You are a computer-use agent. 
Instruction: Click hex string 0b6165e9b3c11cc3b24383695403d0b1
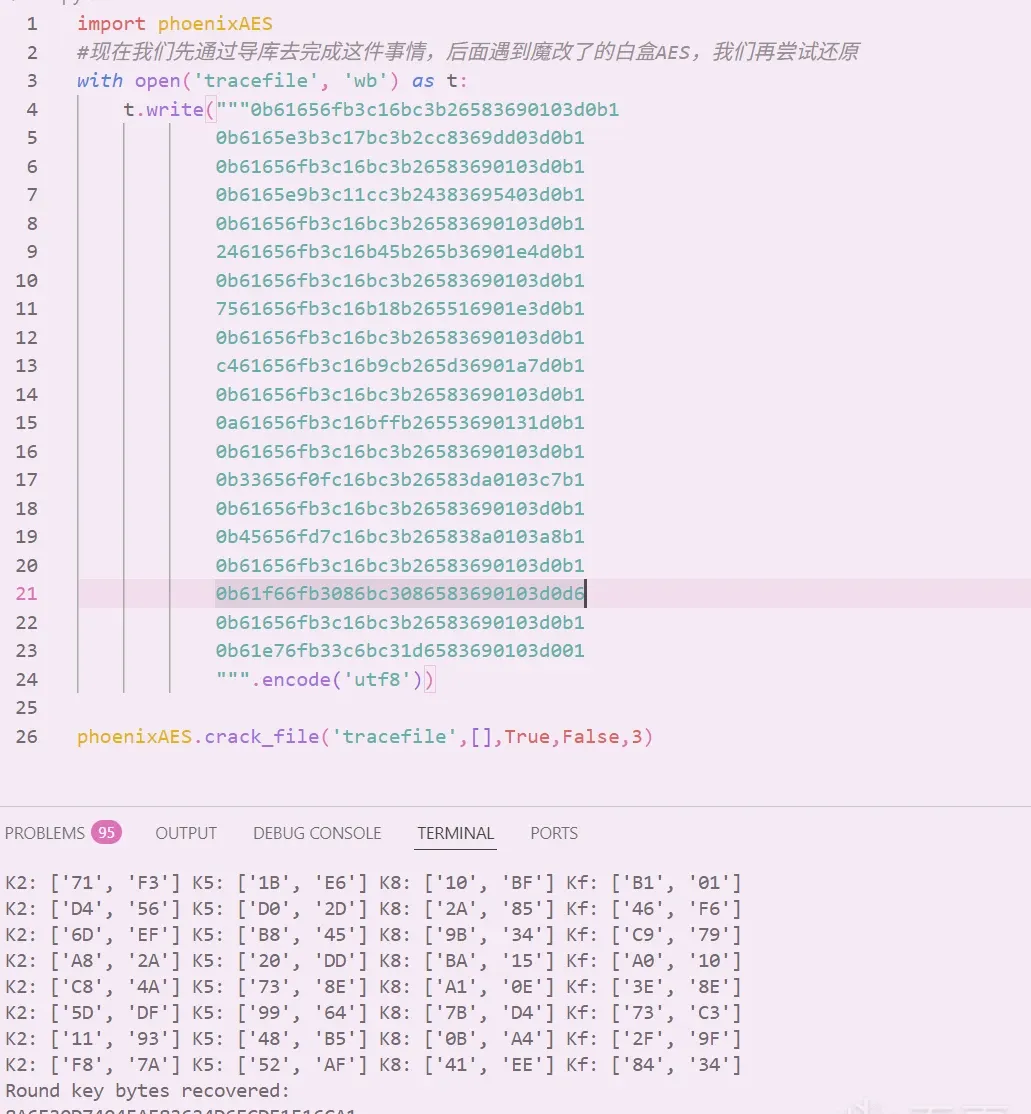[400, 194]
